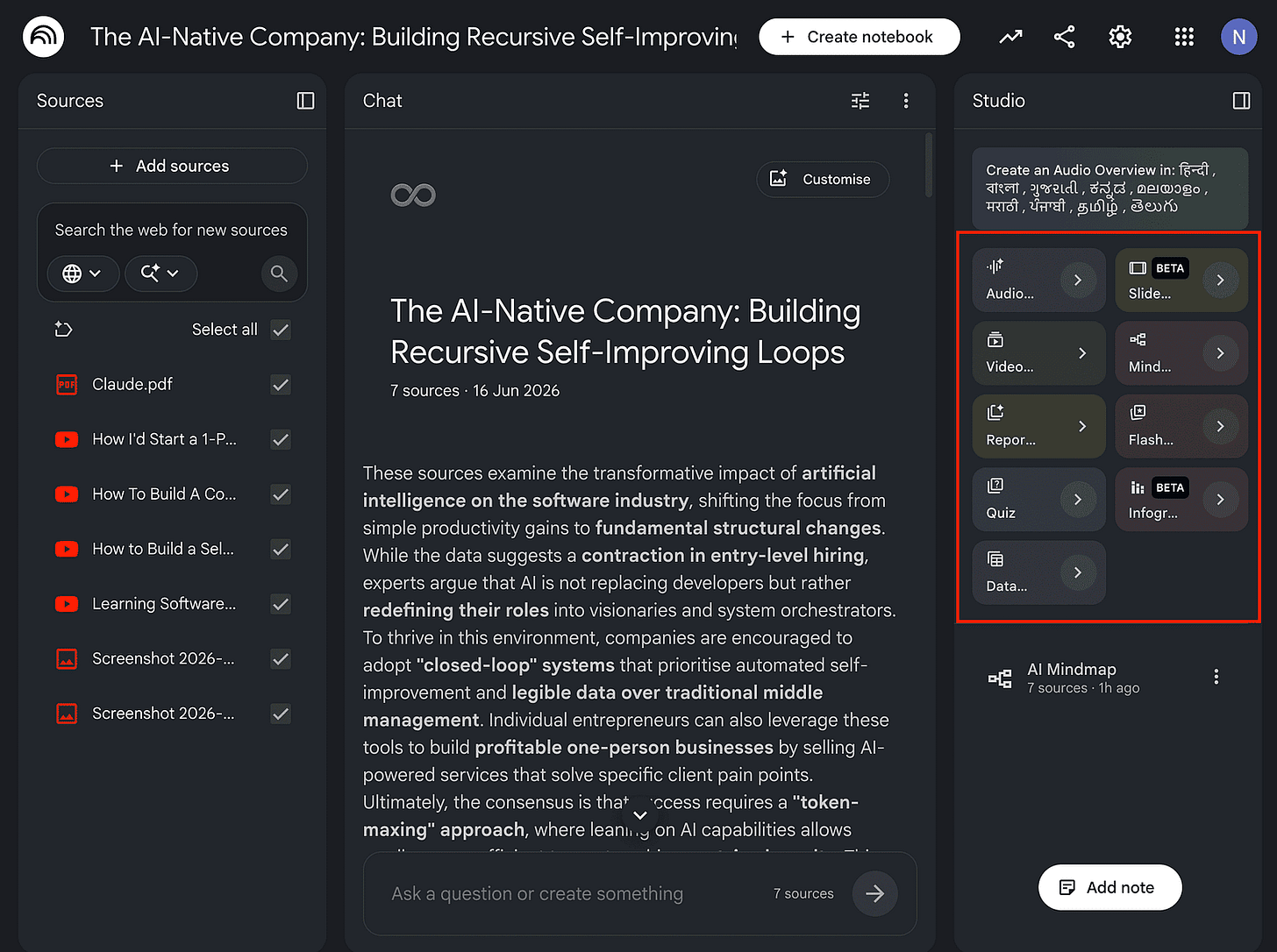The height and width of the screenshot is (952, 1277).
Task: Deselect How To Build A Co... source
Action: pyautogui.click(x=281, y=494)
